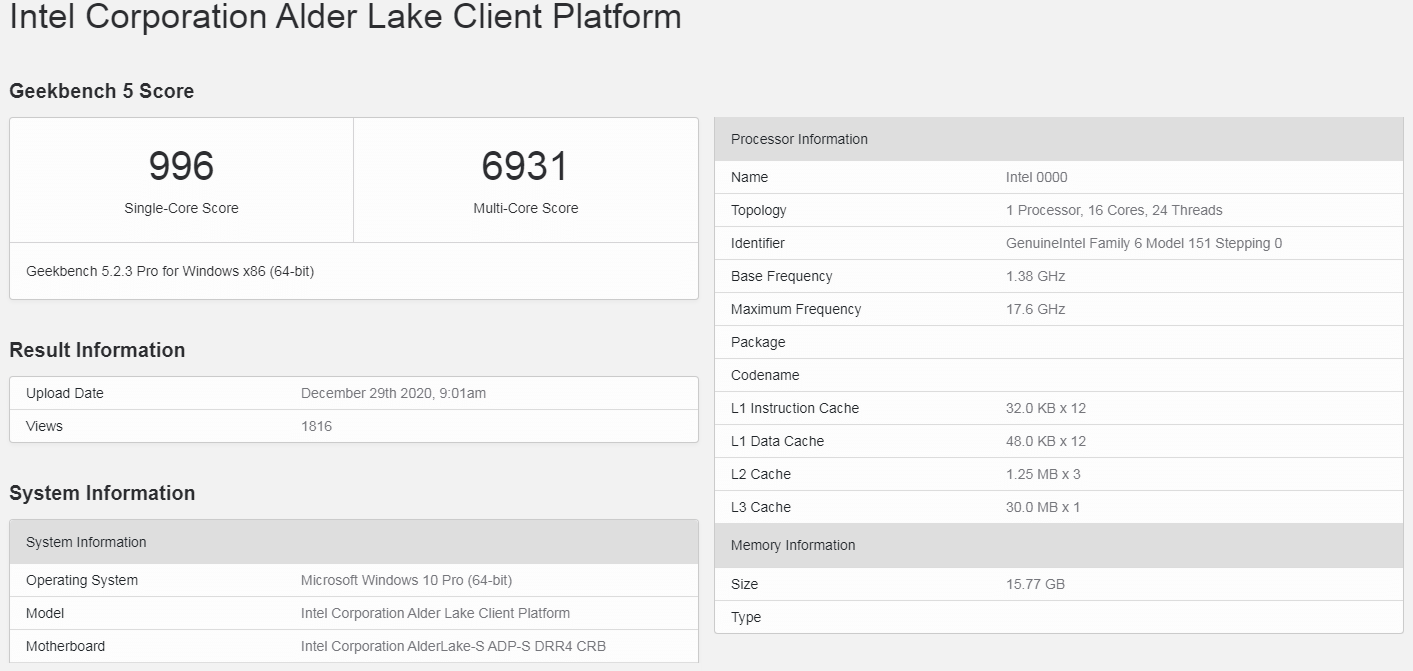
Task: Select the "Model" row label
Action: coord(46,613)
